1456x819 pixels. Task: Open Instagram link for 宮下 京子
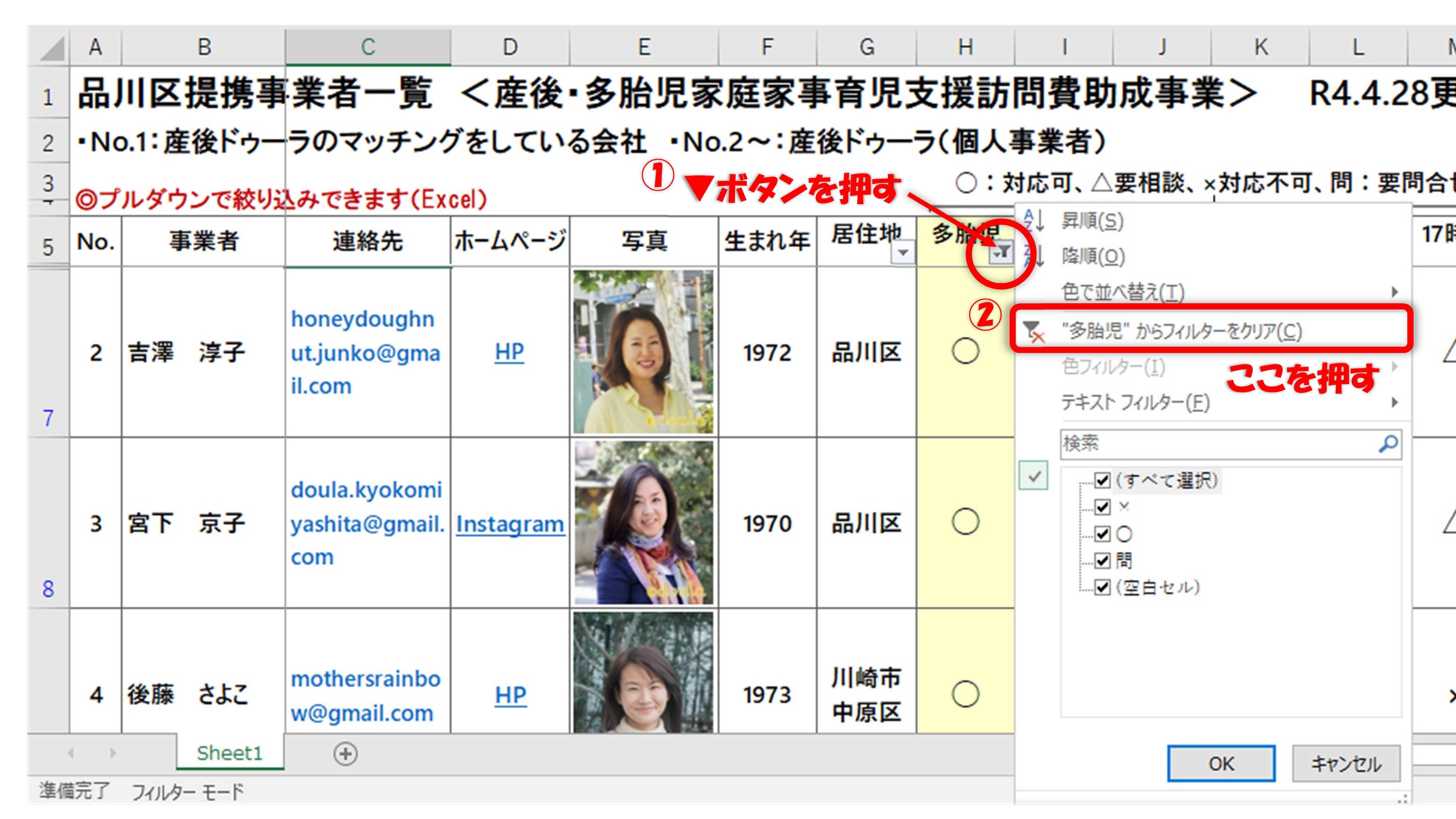tap(510, 524)
